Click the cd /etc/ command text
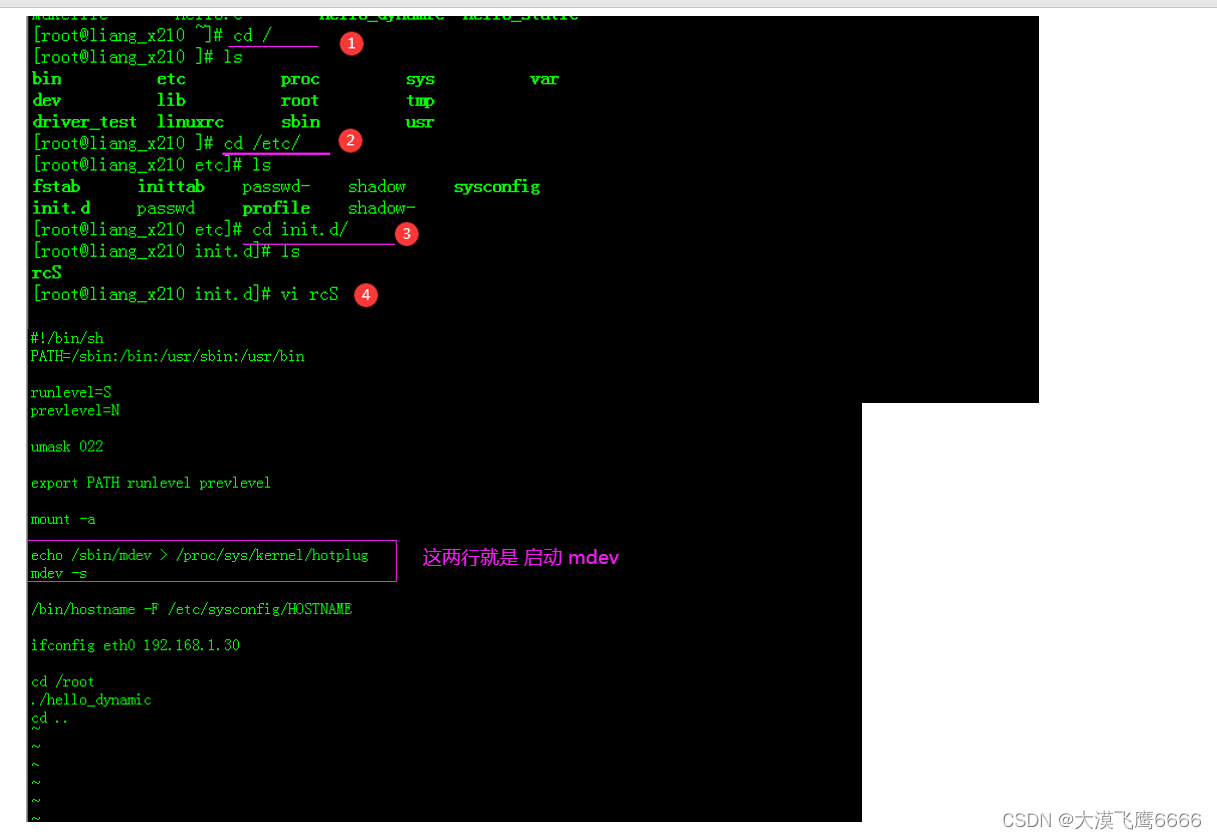Viewport: 1217px width, 839px height. pos(262,143)
